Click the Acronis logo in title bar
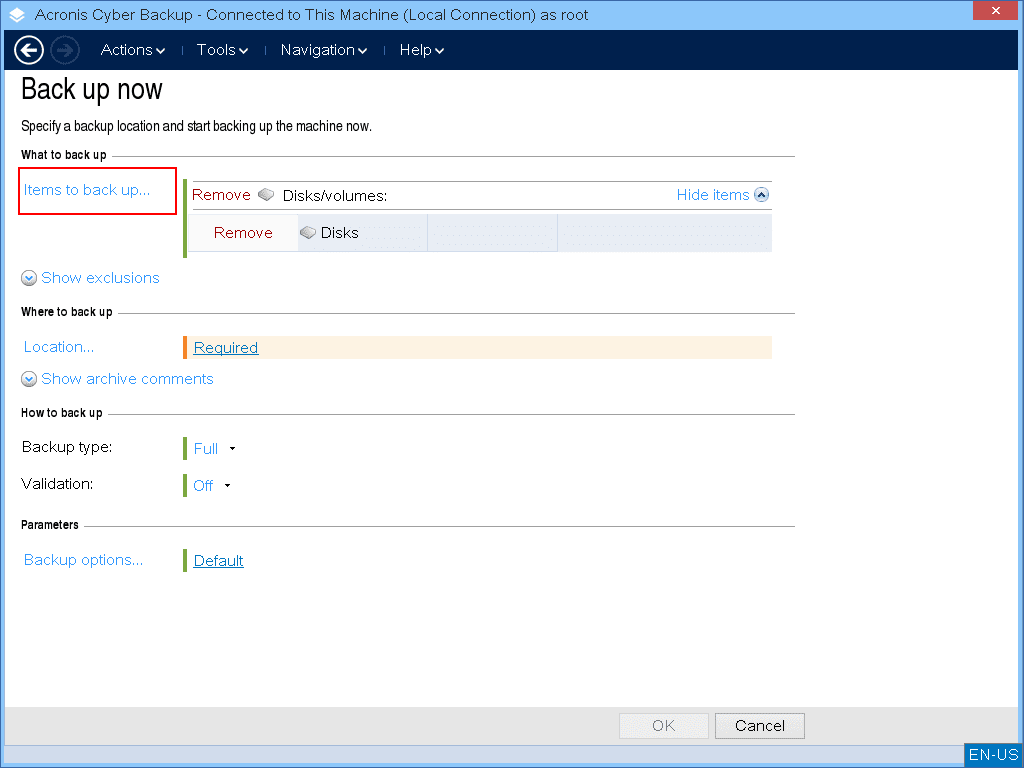1024x768 pixels. point(17,14)
